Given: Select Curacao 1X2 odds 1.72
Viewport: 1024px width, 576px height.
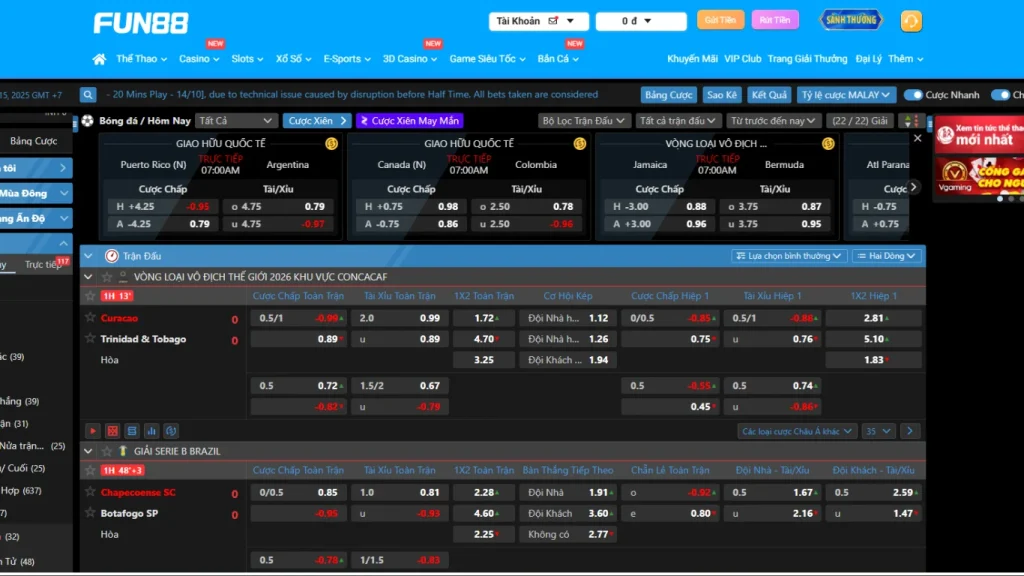Looking at the screenshot, I should tap(484, 318).
